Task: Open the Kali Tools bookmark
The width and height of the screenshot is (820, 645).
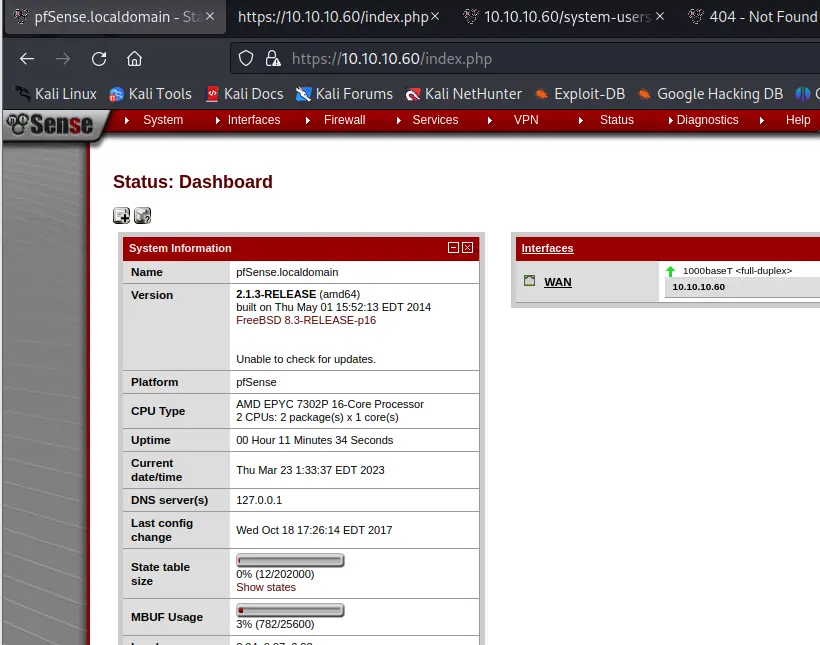Action: [150, 94]
